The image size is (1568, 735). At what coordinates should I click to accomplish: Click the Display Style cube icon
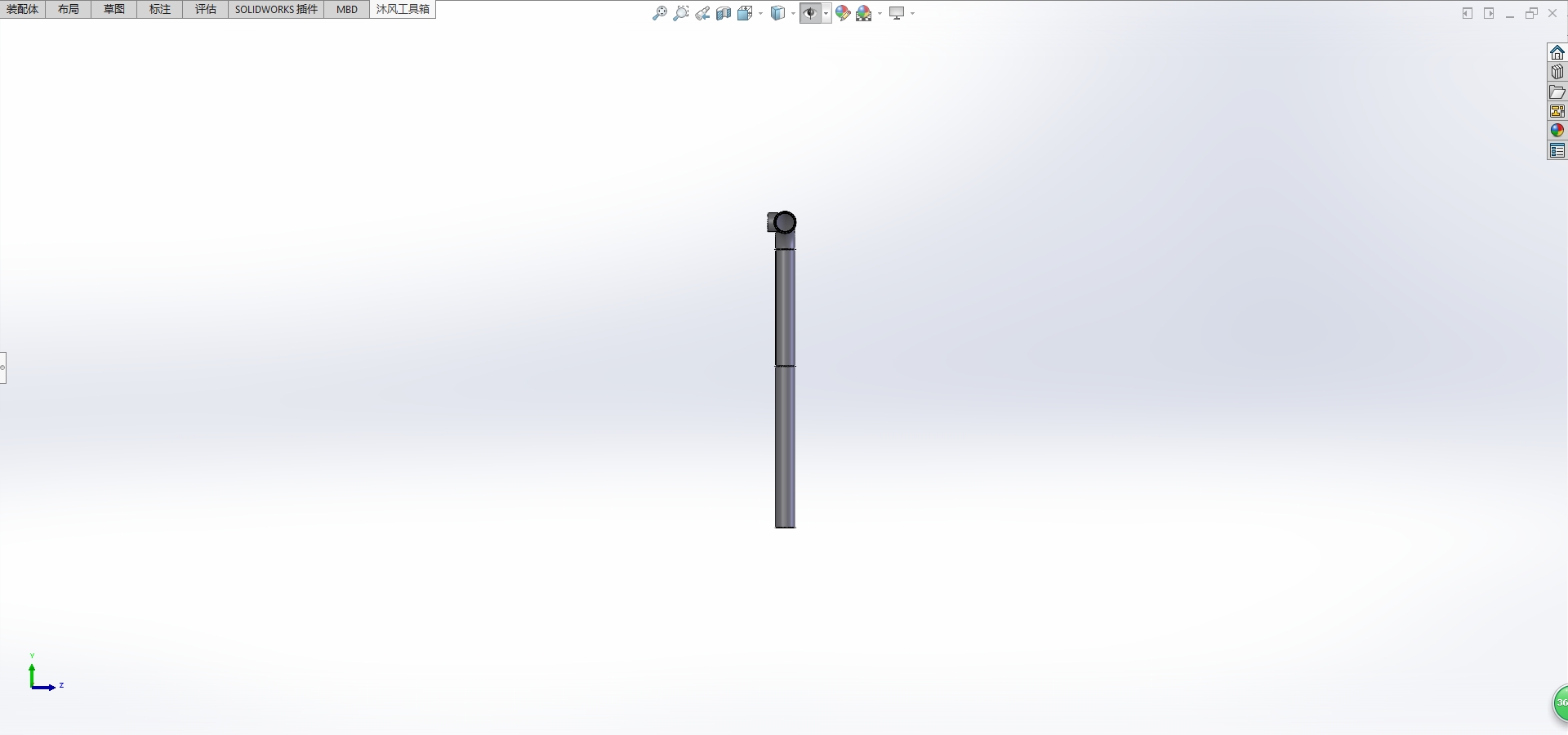(778, 13)
